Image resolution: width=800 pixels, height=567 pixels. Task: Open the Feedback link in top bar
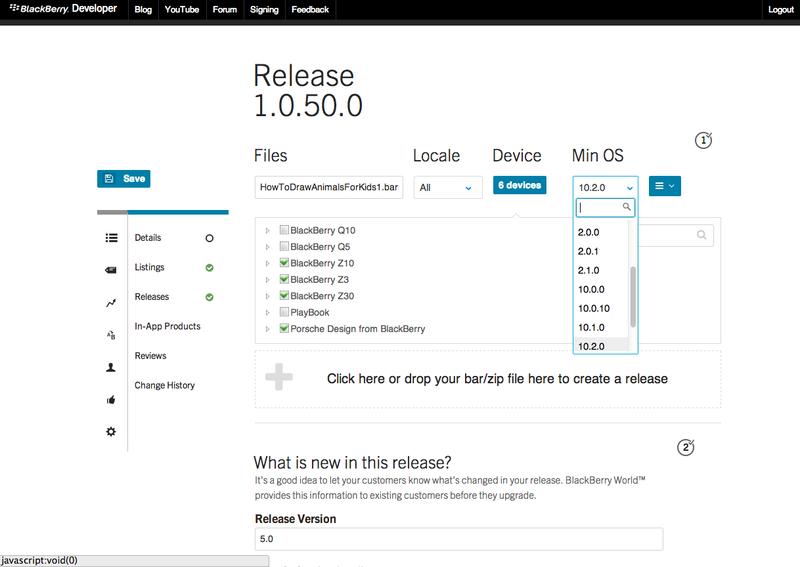click(310, 10)
